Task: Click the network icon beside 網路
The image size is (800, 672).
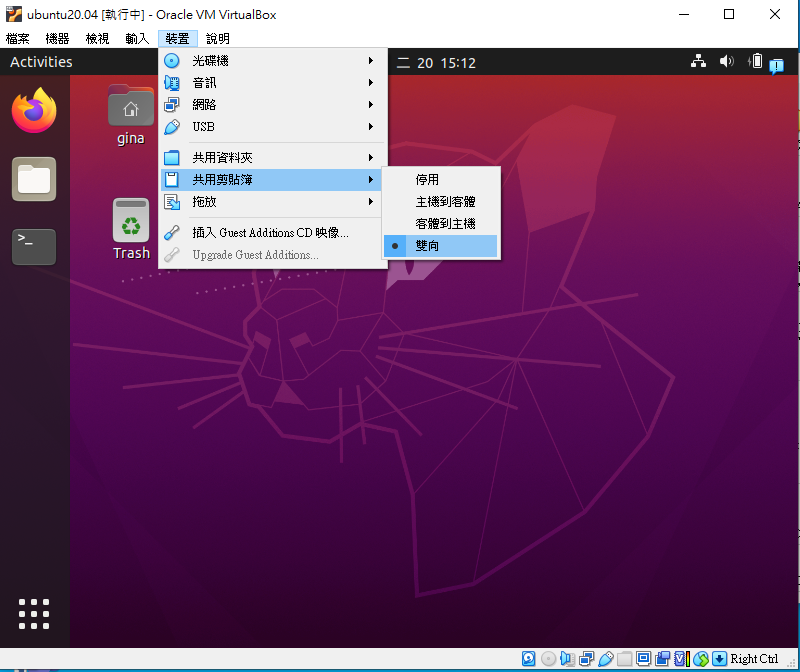Action: [x=172, y=105]
